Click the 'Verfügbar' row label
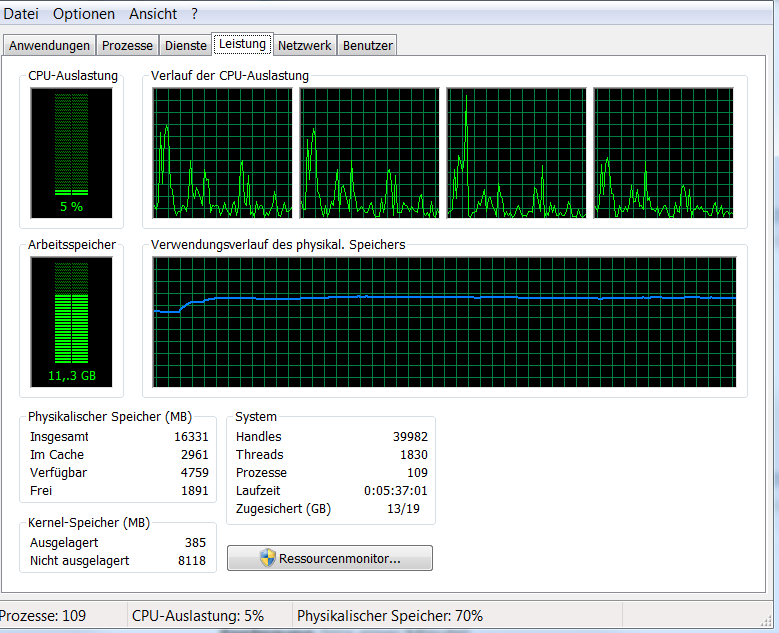This screenshot has width=779, height=633. [58, 473]
